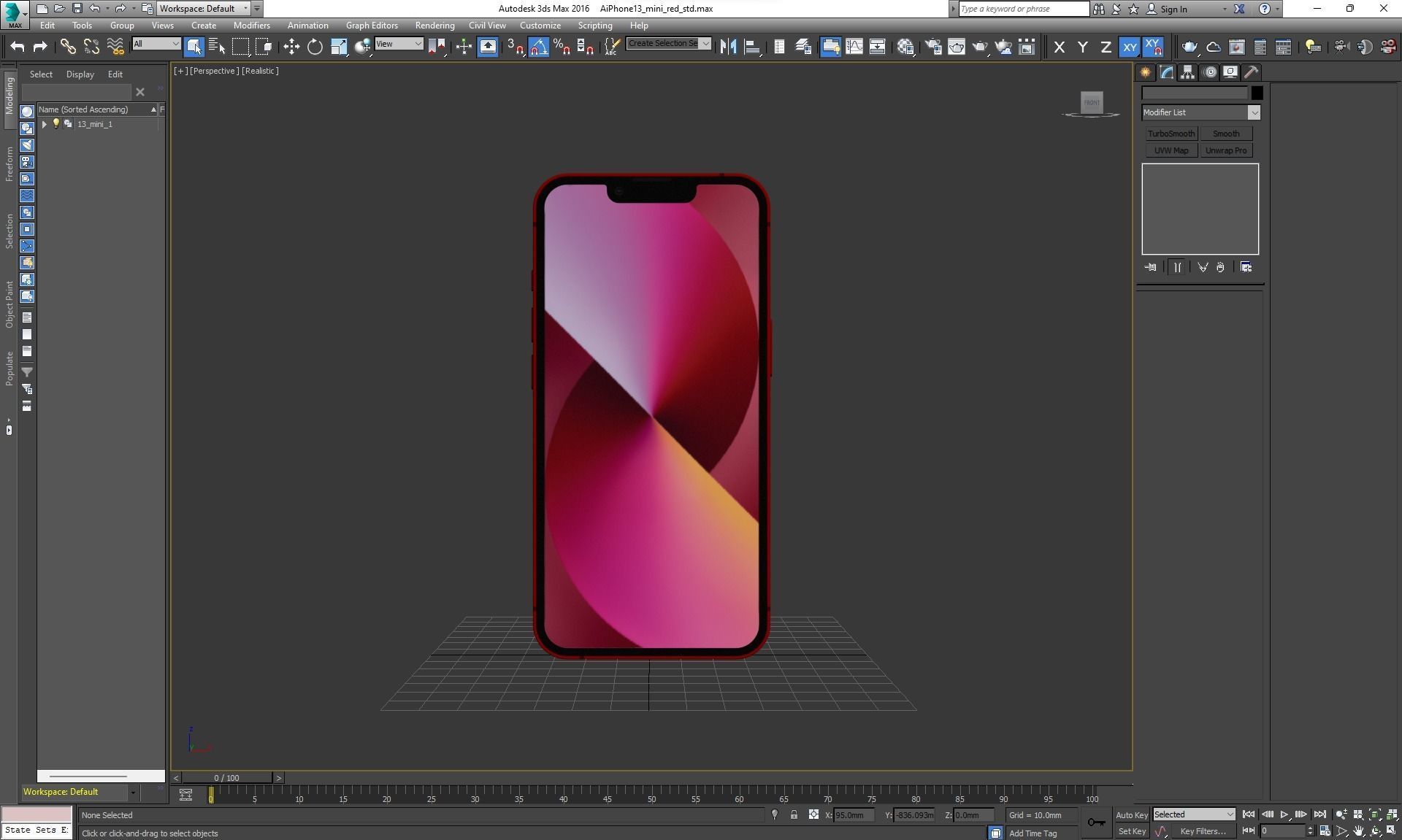Click the time slider 0 / 100 handle
This screenshot has width=1402, height=840.
pyautogui.click(x=227, y=778)
